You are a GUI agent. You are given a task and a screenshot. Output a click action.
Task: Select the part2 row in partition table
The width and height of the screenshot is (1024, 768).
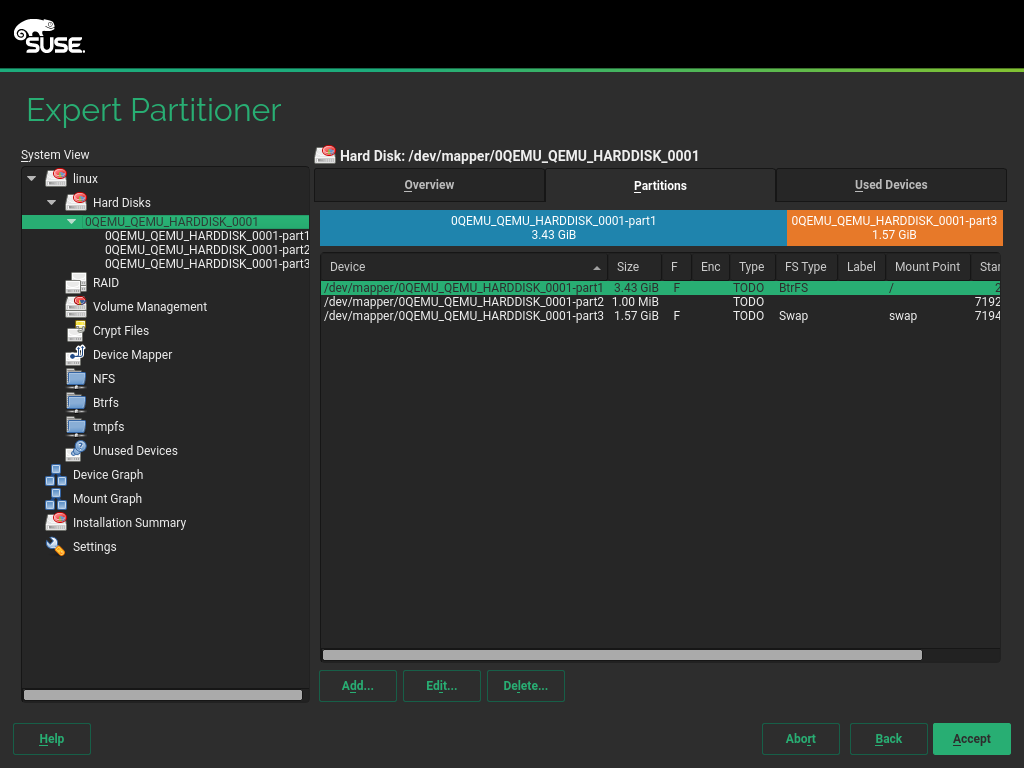tap(463, 302)
